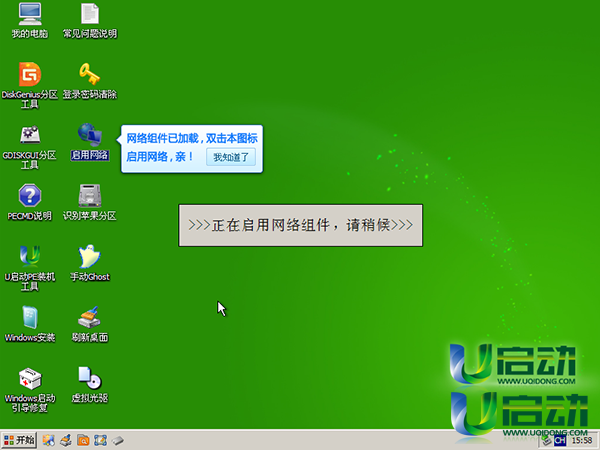Click the quick-launch brush refresh icon
Image resolution: width=600 pixels, height=450 pixels.
(x=66, y=440)
